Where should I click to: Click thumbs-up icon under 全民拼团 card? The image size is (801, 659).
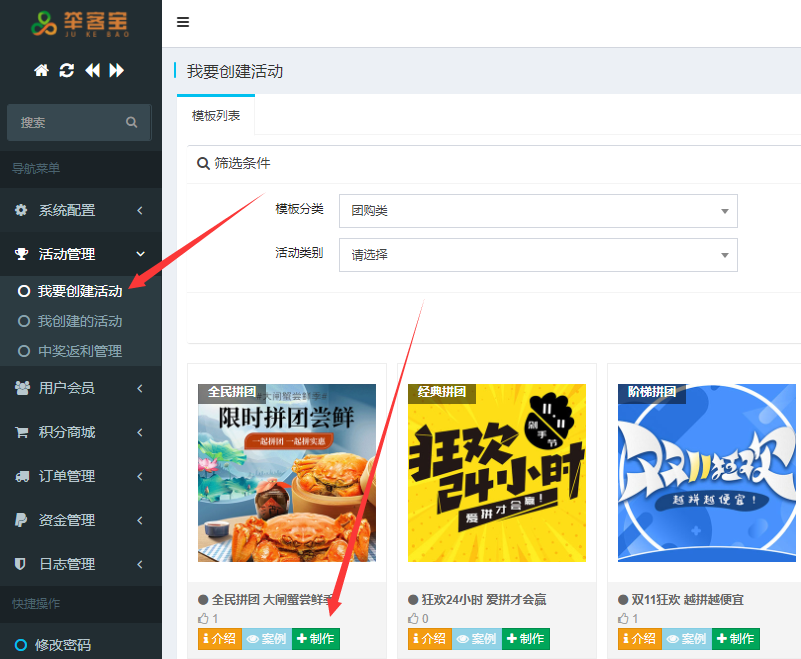point(203,618)
